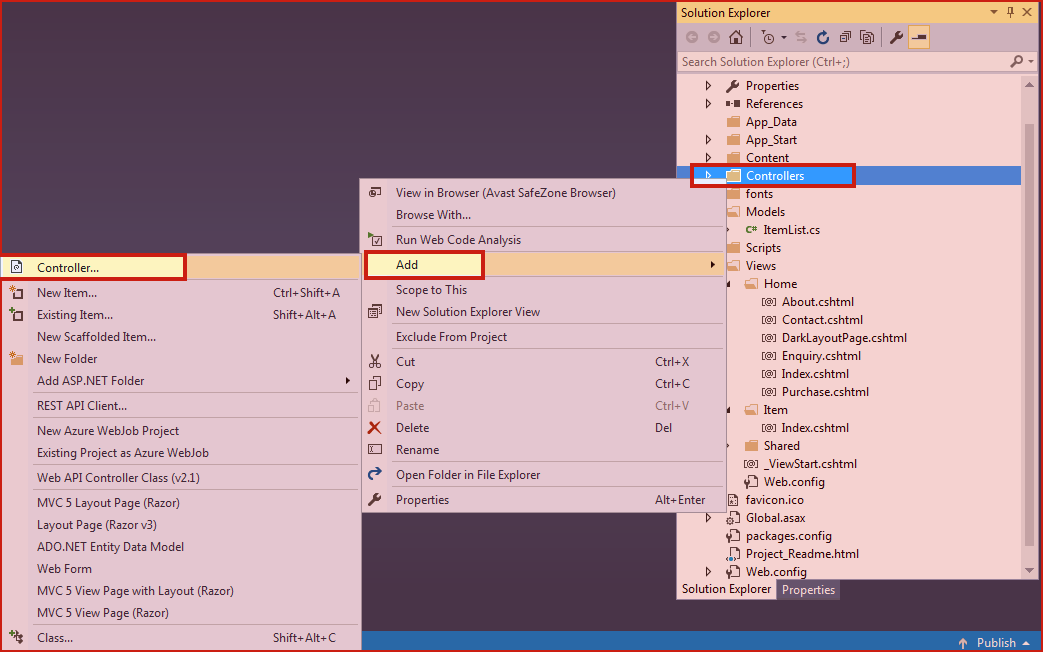Click the Back arrow in Solution Explorer toolbar
The image size is (1043, 652).
[x=692, y=37]
